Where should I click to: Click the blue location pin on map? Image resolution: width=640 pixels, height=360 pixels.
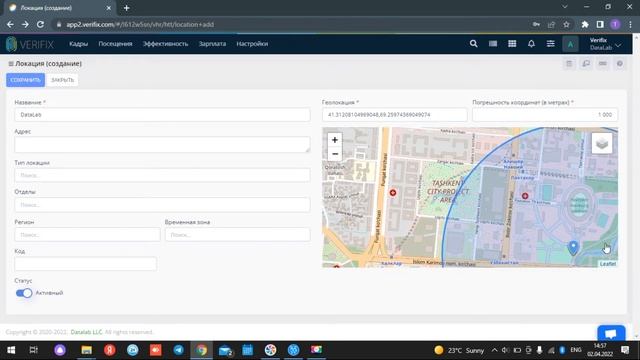(x=573, y=247)
